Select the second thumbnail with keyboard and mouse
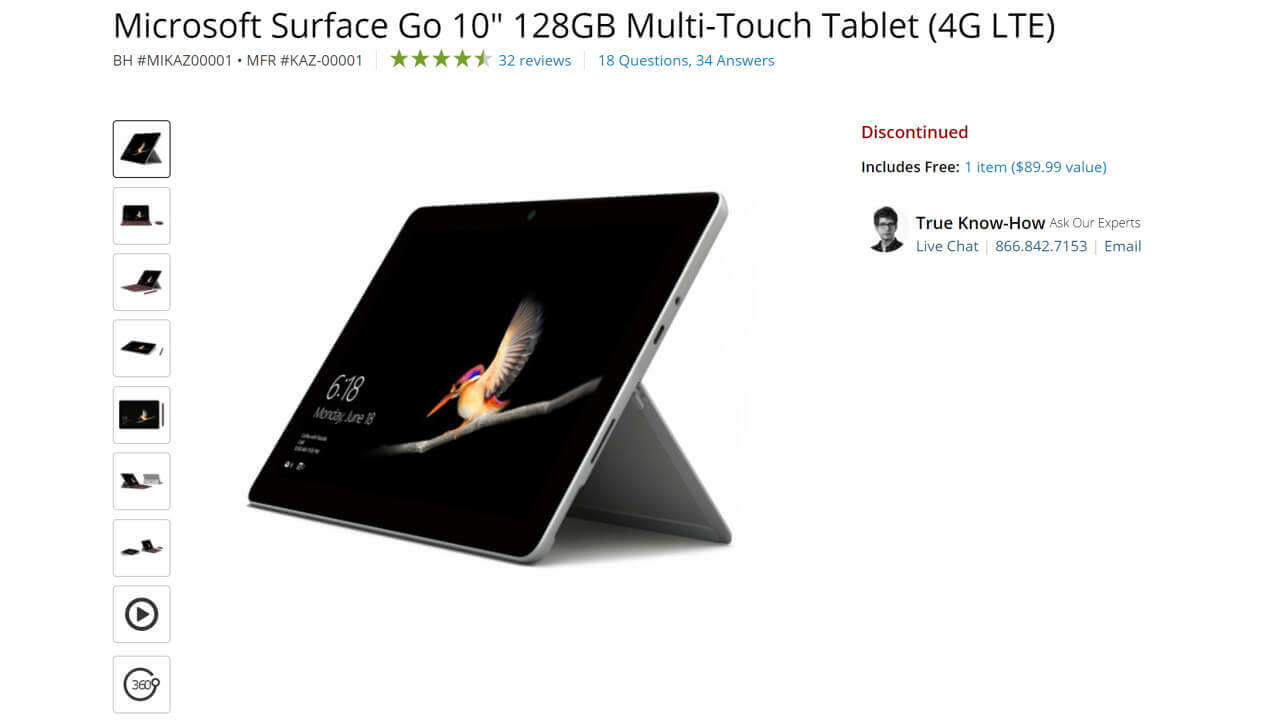The height and width of the screenshot is (720, 1280). coord(141,215)
